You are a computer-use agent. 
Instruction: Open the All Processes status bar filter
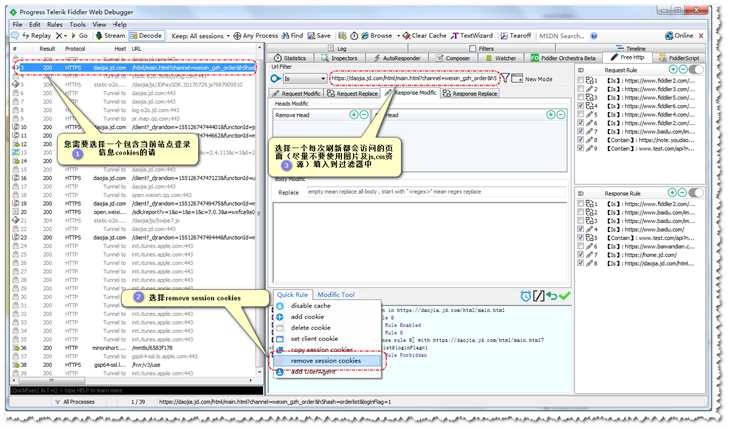click(x=74, y=402)
